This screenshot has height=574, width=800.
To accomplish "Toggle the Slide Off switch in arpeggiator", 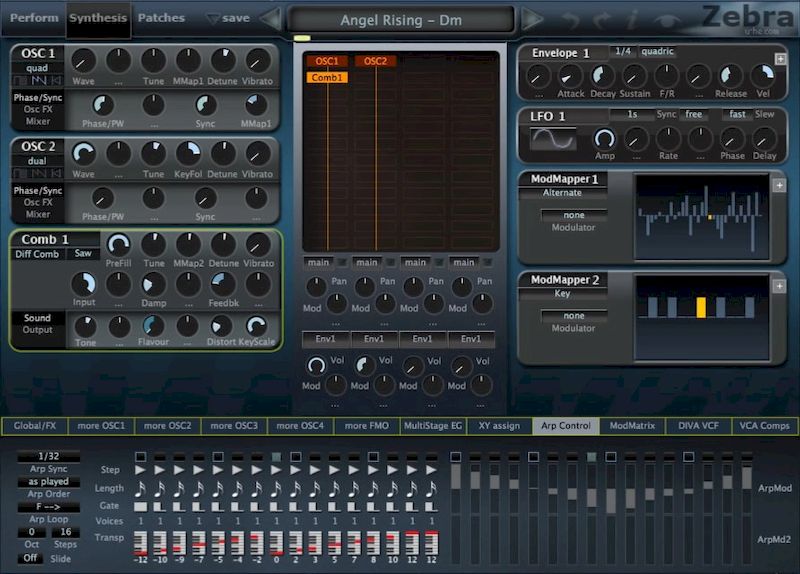I will coord(30,558).
